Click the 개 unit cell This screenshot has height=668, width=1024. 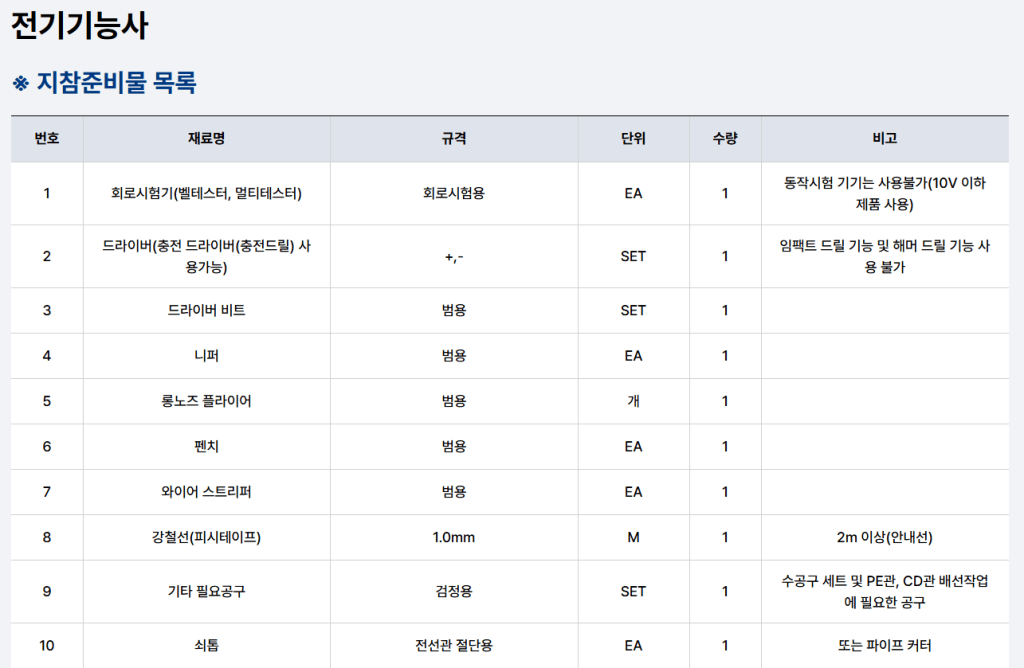tap(633, 401)
